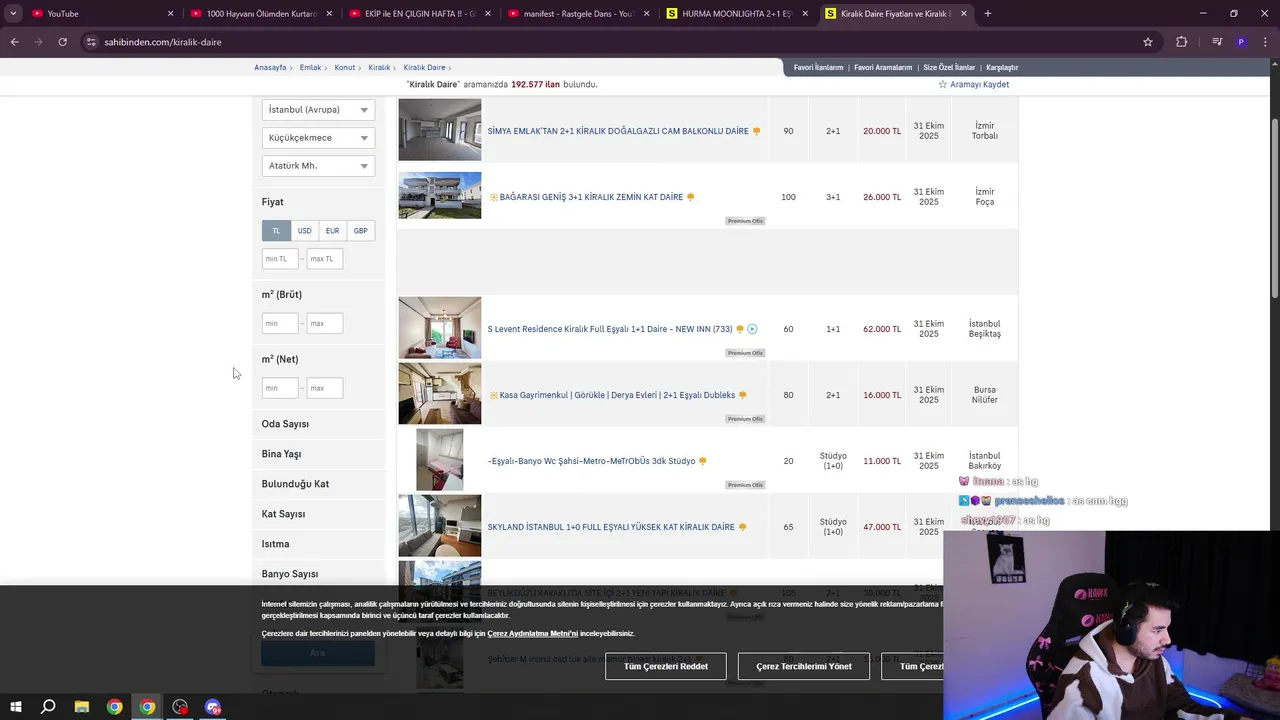The width and height of the screenshot is (1280, 720).
Task: Click the min TL price field
Action: (x=280, y=259)
